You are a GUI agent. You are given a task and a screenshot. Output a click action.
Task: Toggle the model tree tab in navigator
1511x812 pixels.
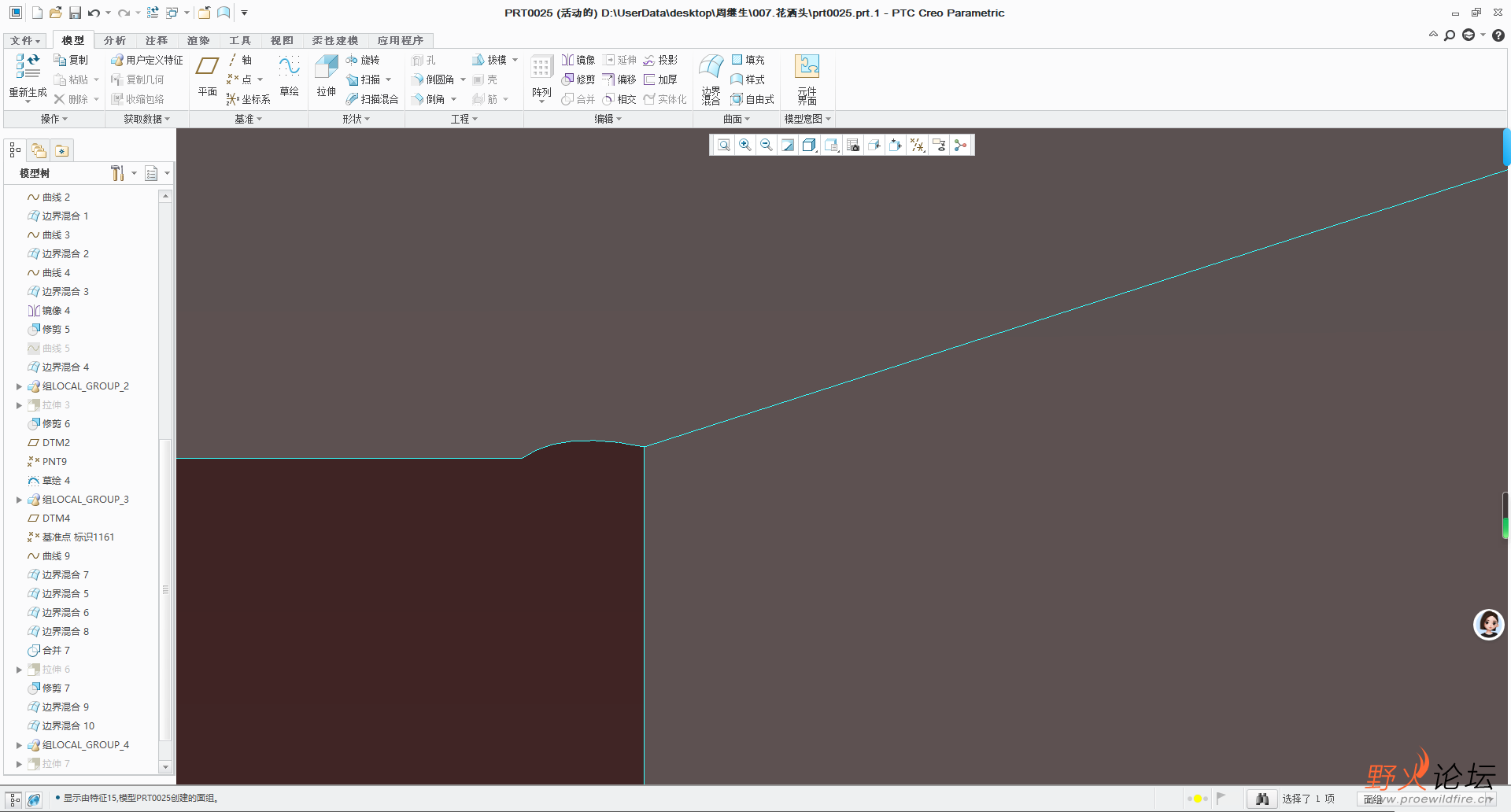coord(15,150)
